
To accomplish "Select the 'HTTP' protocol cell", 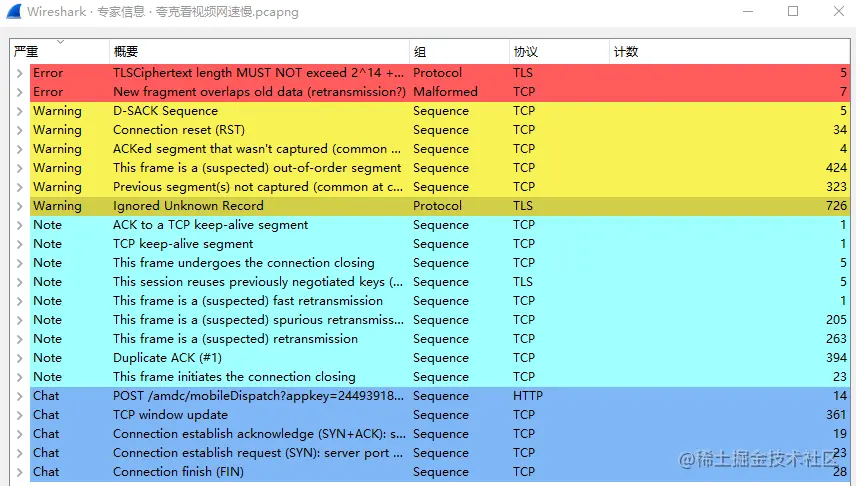I will [x=528, y=396].
